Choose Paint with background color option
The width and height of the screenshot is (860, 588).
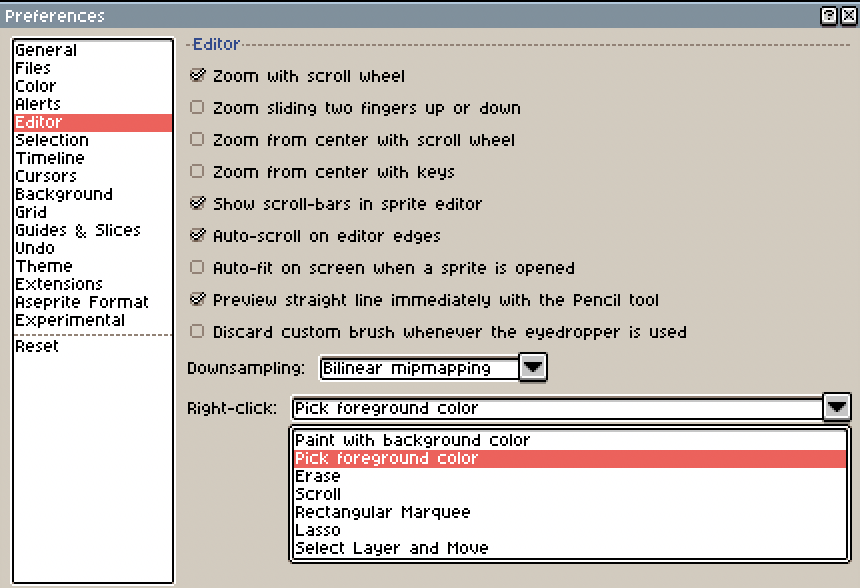click(x=412, y=440)
